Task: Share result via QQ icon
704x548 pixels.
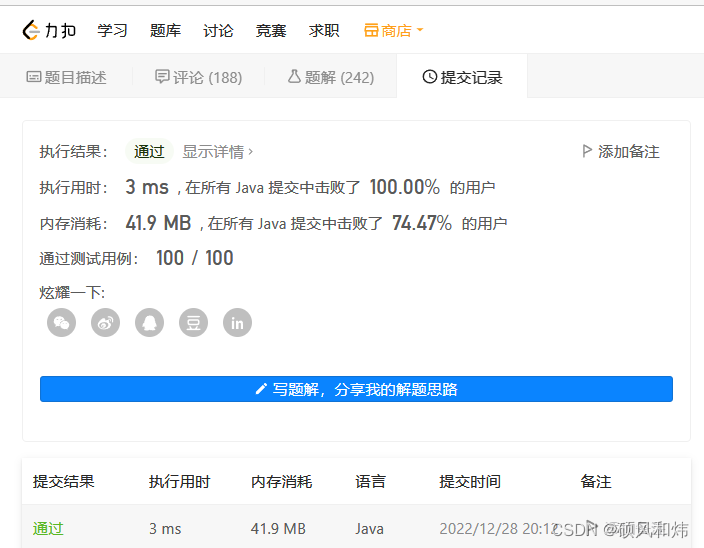Action: click(150, 322)
